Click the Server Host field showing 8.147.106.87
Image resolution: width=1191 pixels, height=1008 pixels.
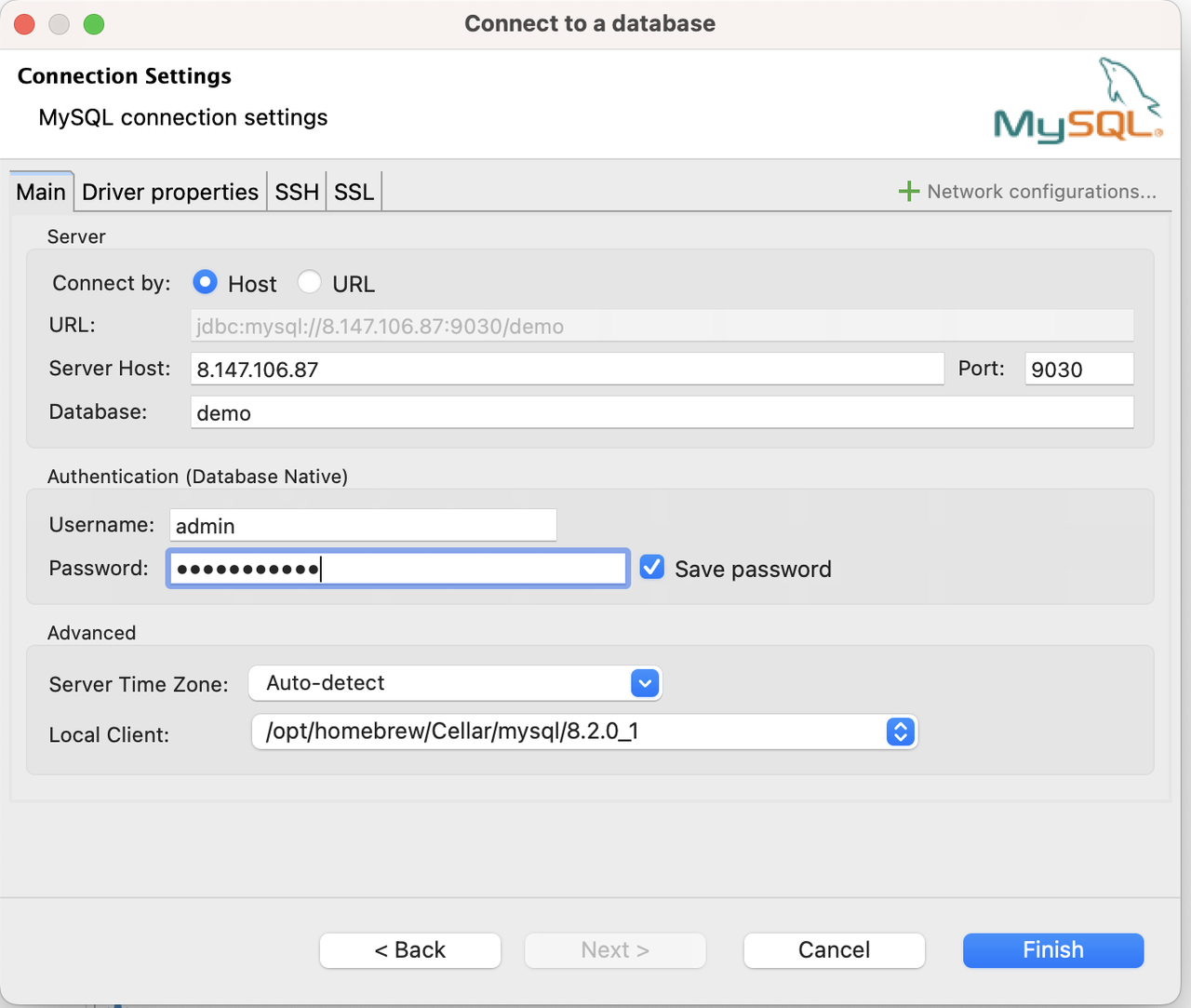click(x=568, y=369)
